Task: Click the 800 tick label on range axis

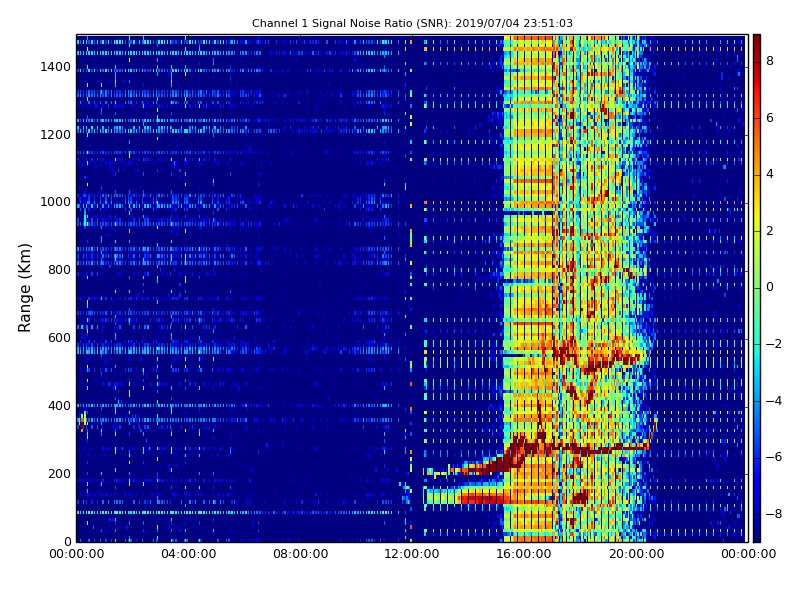Action: tap(59, 270)
